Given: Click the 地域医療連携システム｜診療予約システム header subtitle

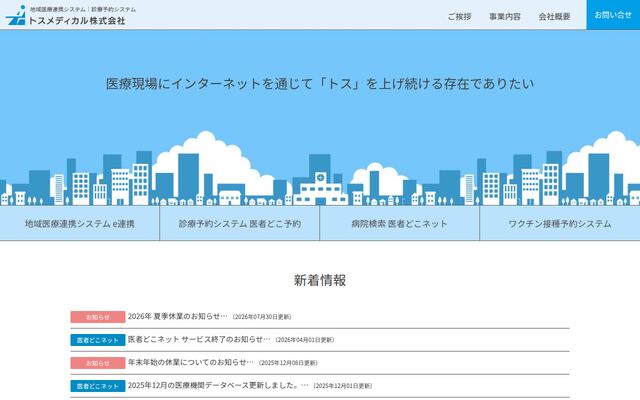Looking at the screenshot, I should click(x=83, y=9).
